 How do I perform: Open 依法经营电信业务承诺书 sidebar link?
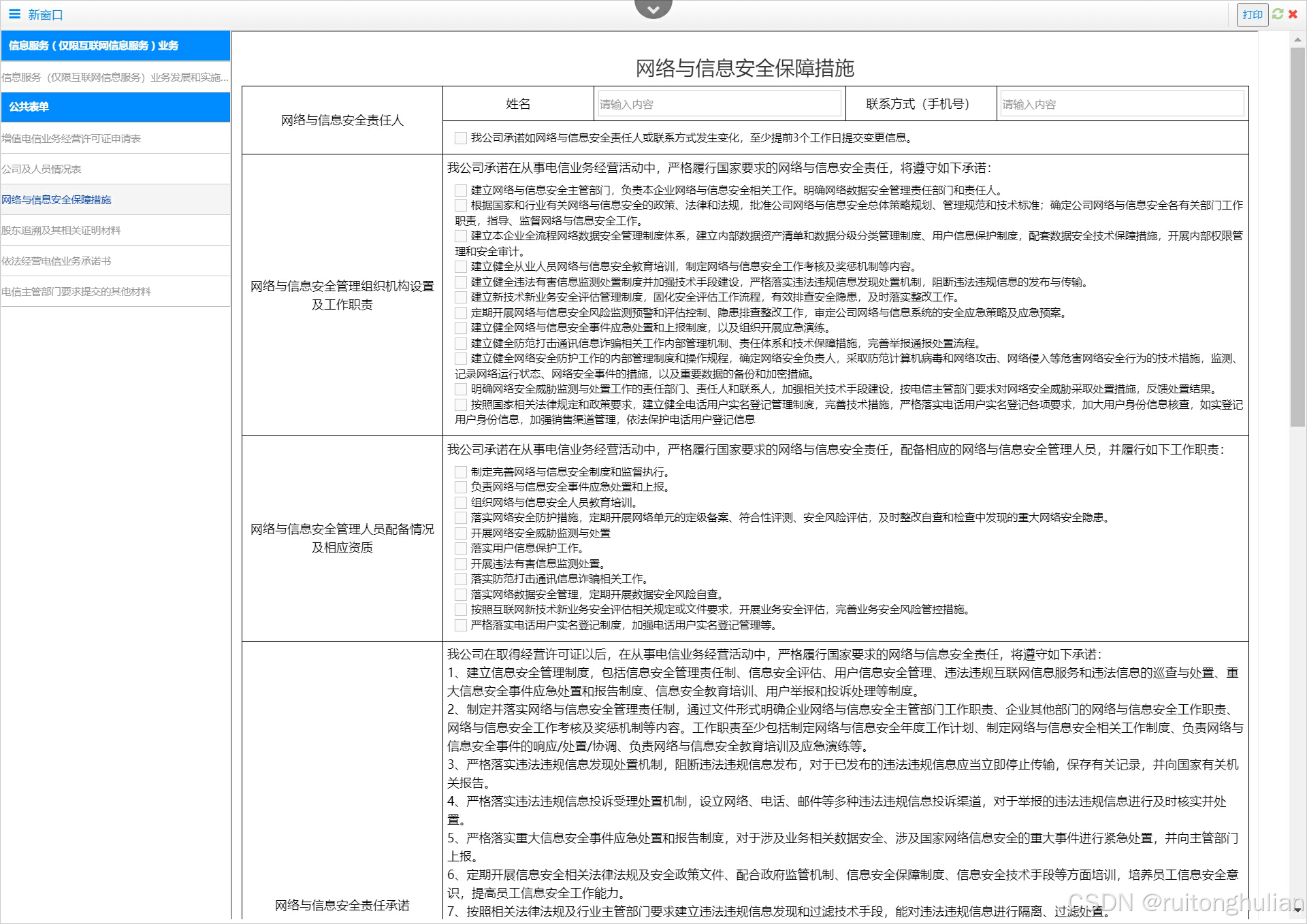(56, 261)
